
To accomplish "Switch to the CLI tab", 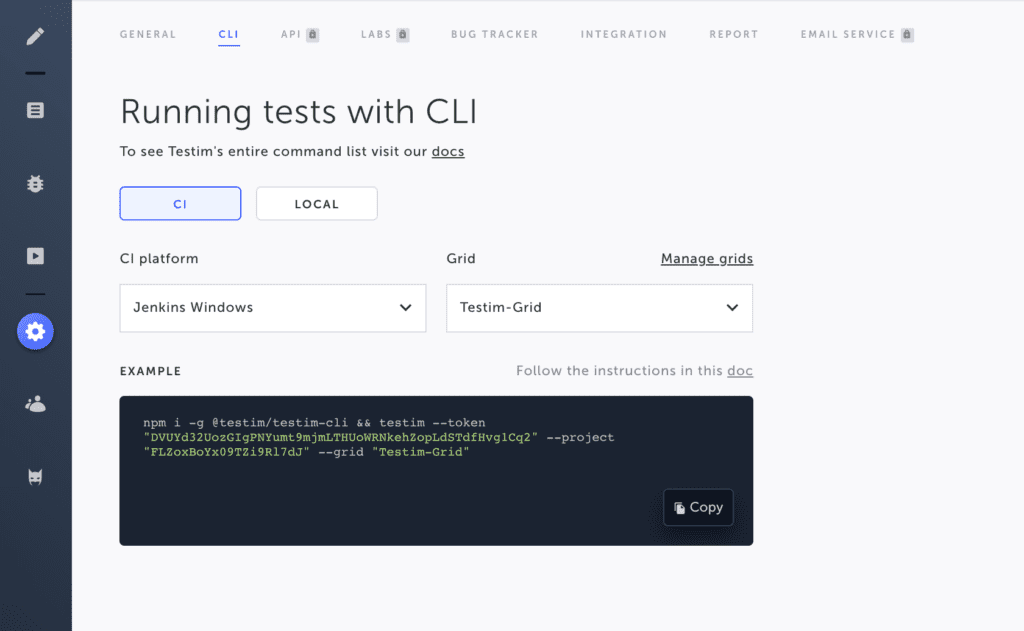I will (229, 35).
